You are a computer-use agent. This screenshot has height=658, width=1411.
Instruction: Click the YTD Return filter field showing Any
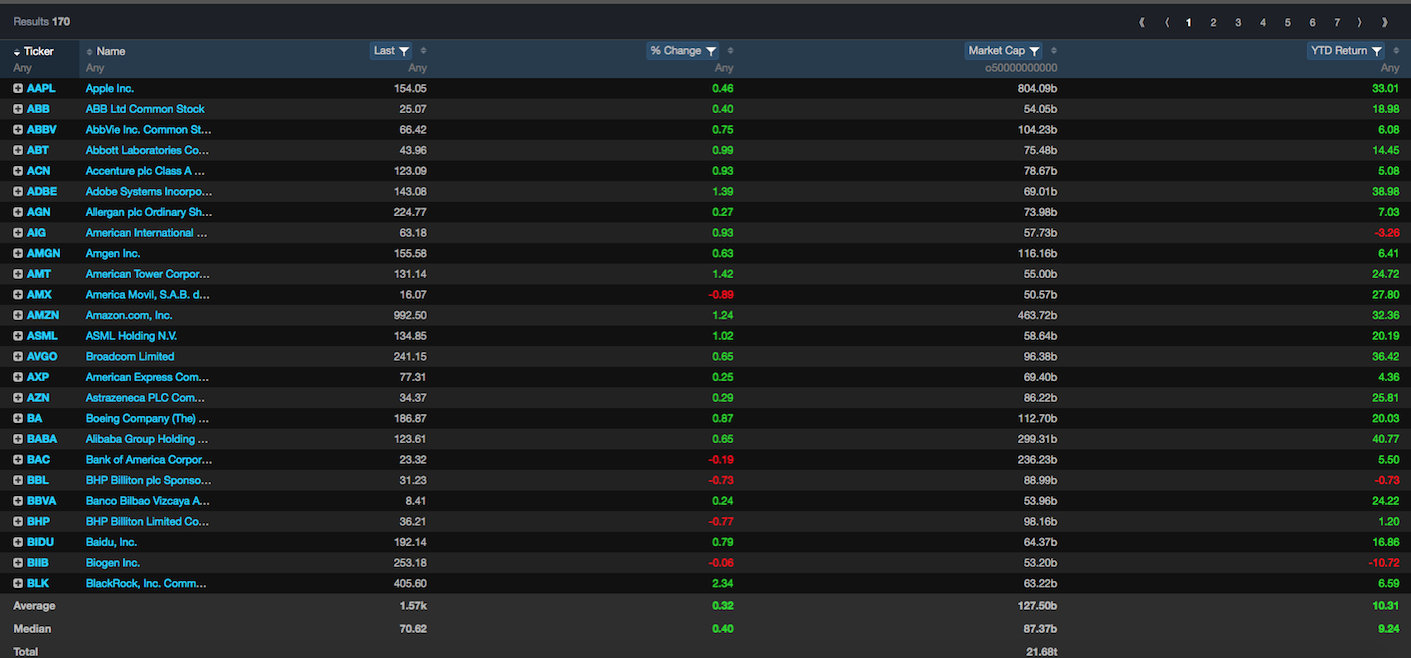[x=1390, y=68]
